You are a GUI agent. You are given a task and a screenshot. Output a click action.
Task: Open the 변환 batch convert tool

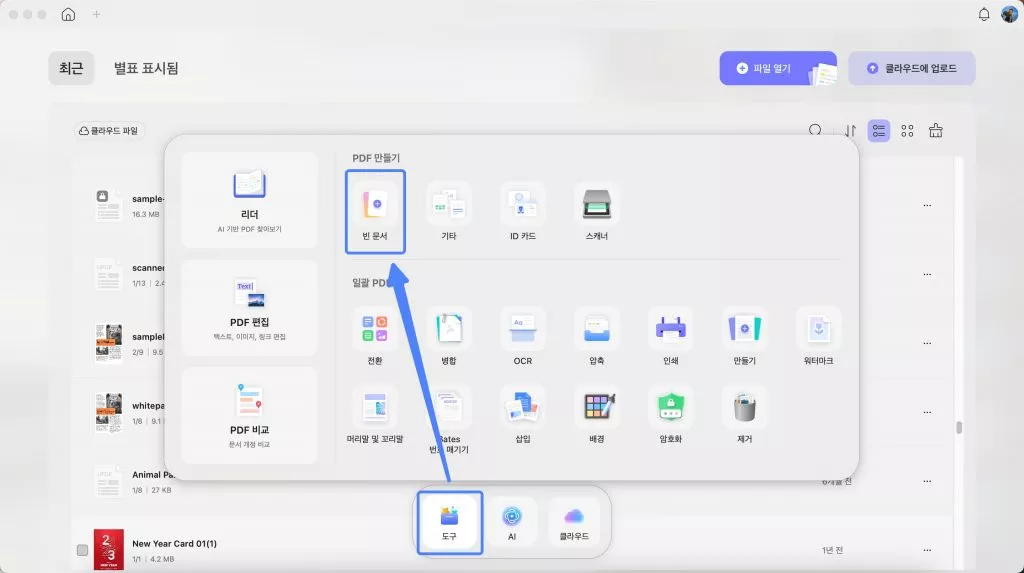click(x=375, y=336)
